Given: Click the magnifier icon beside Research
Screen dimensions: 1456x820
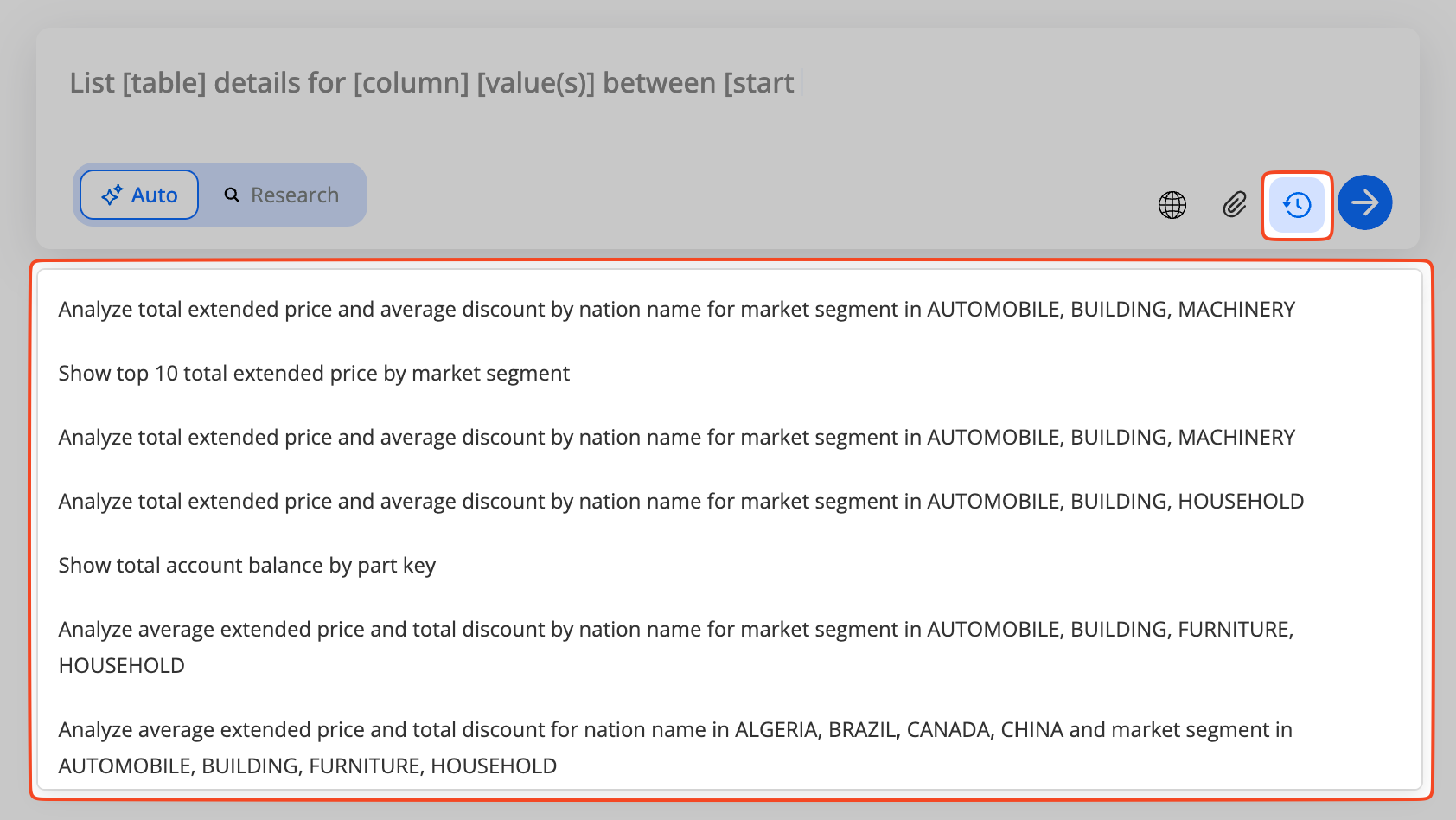Looking at the screenshot, I should point(232,195).
